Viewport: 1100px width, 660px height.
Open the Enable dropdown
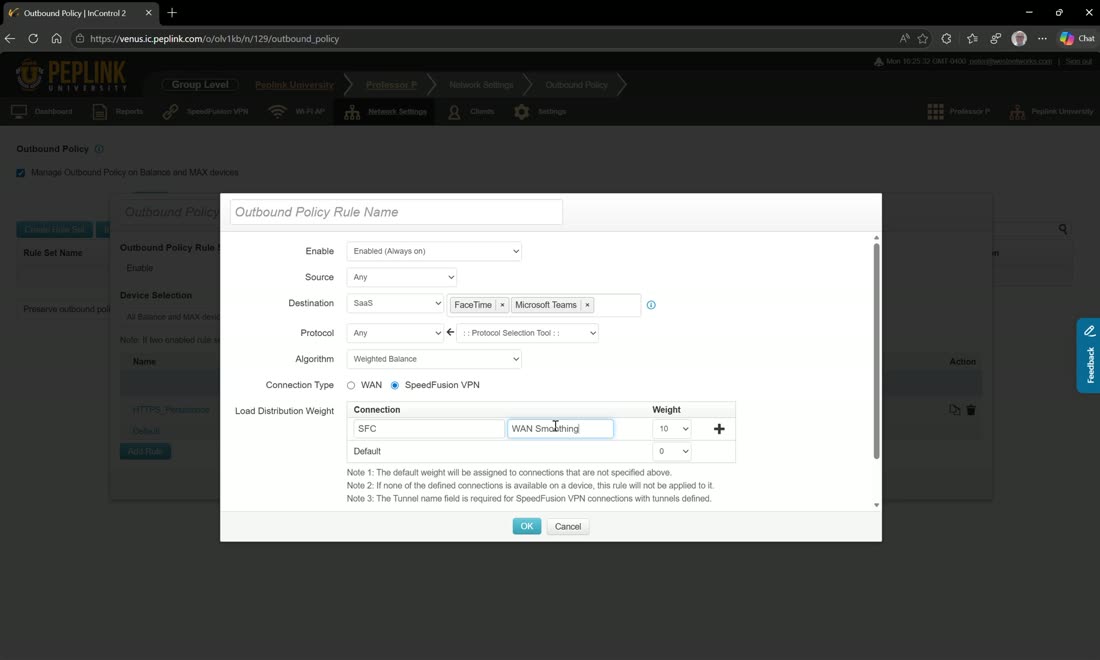(434, 251)
